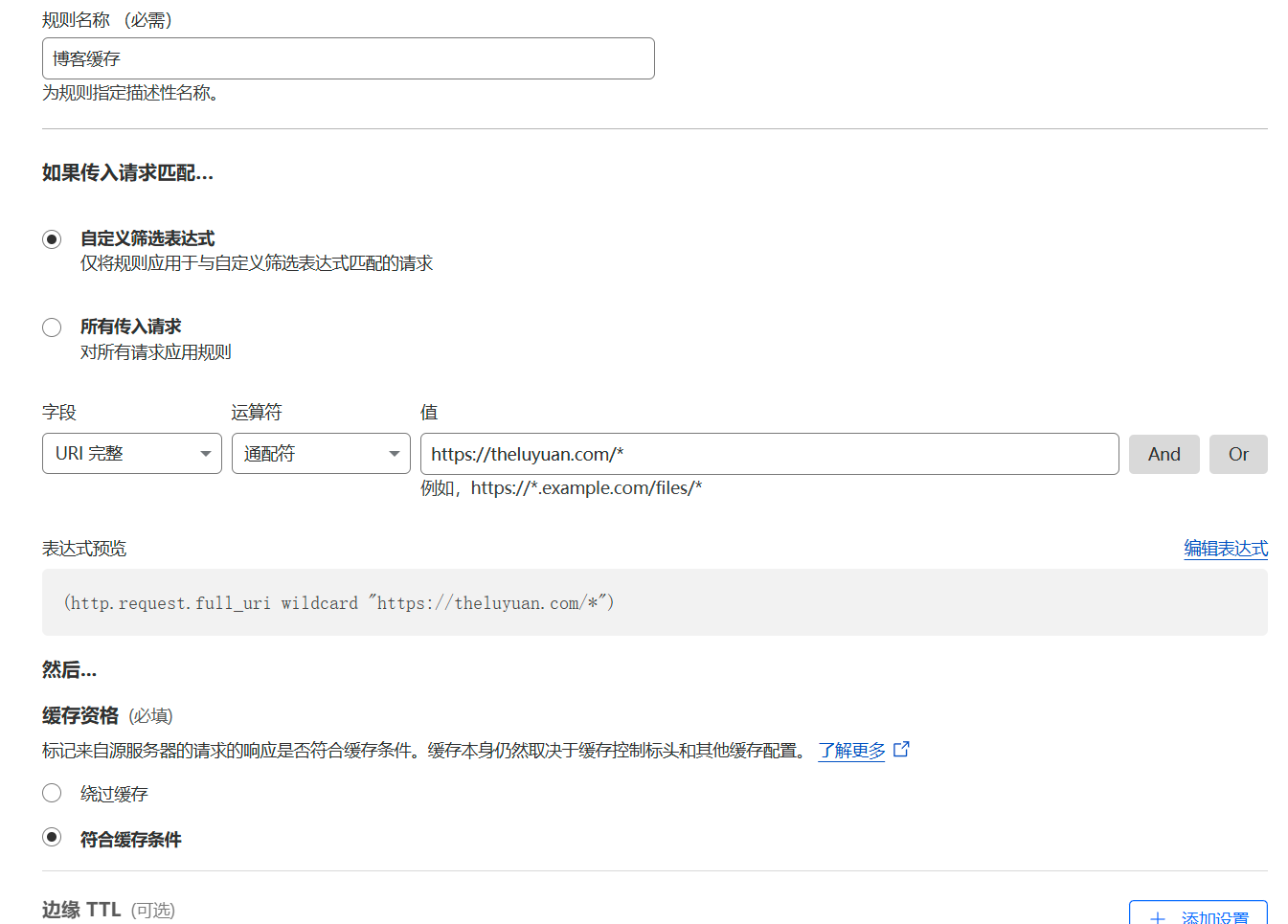Click the Or button beside the value field

coord(1238,454)
